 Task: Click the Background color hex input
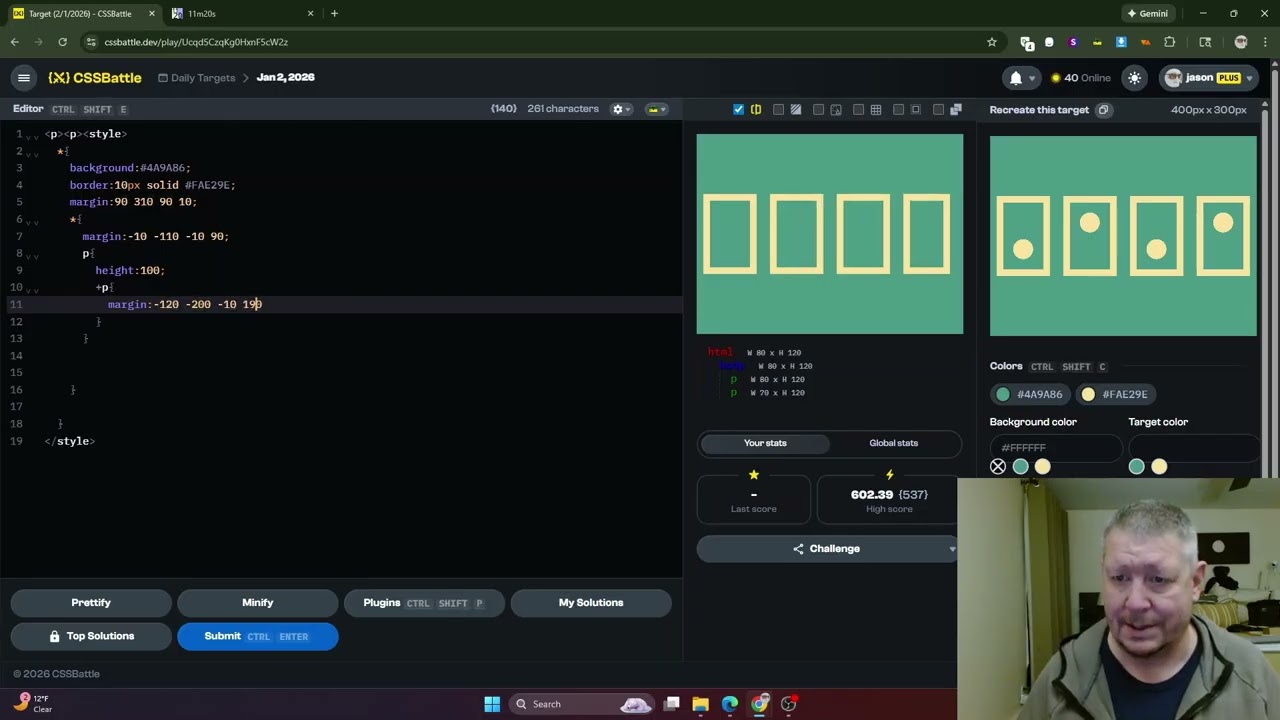(1055, 447)
